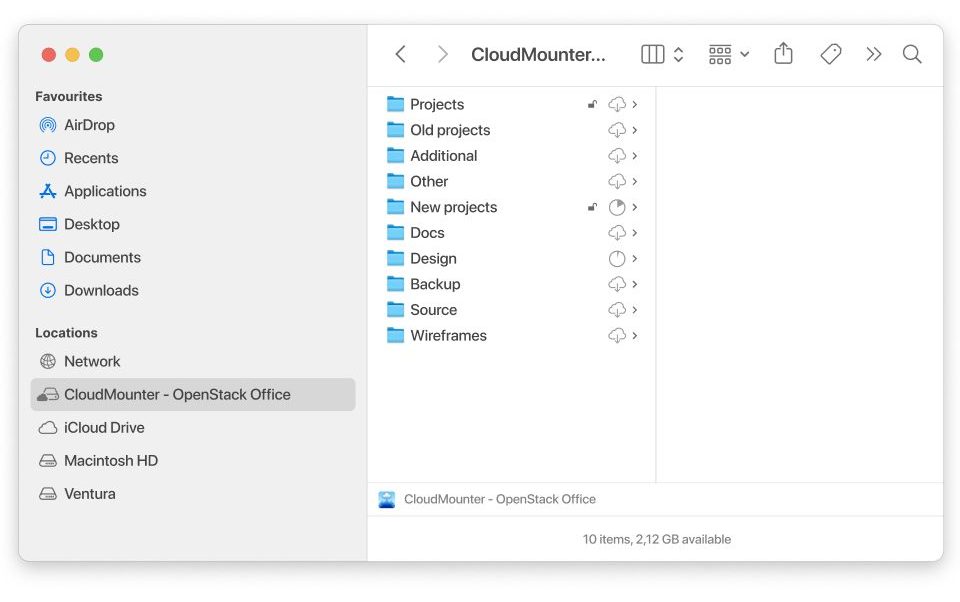This screenshot has height=602, width=960.
Task: Click the New projects folder icon
Action: (396, 207)
